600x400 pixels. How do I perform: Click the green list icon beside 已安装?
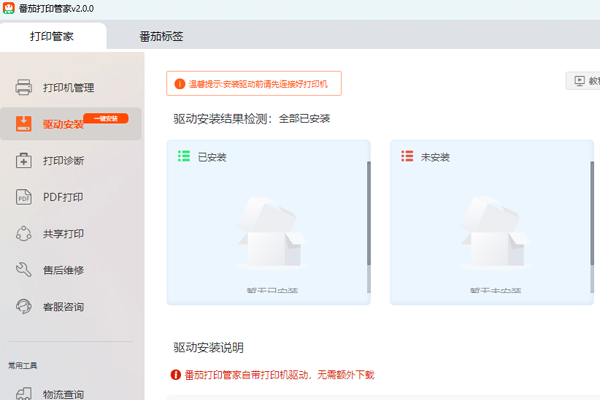(183, 156)
